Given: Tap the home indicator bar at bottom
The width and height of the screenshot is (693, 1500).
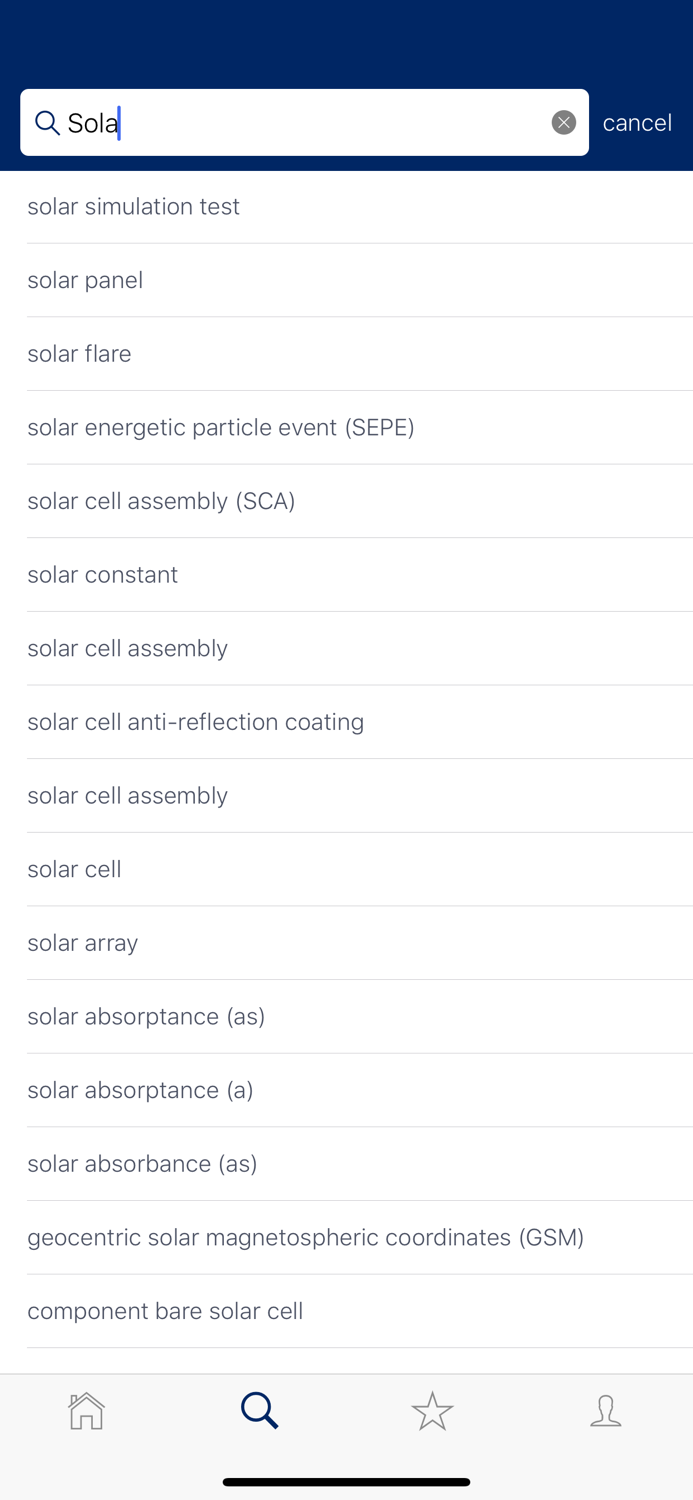Looking at the screenshot, I should pos(346,1481).
